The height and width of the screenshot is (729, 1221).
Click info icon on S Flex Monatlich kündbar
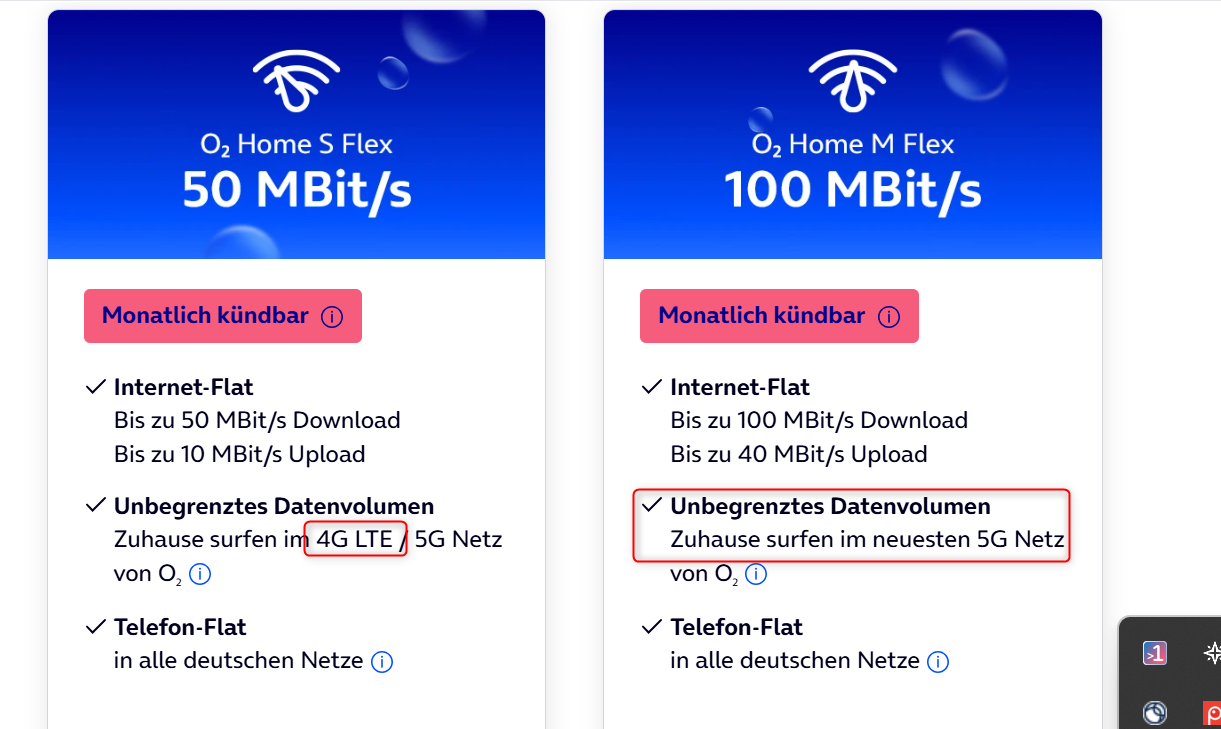pyautogui.click(x=332, y=317)
